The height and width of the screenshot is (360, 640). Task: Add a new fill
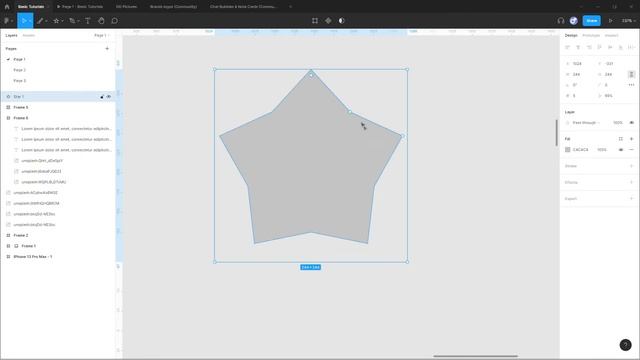tap(631, 139)
